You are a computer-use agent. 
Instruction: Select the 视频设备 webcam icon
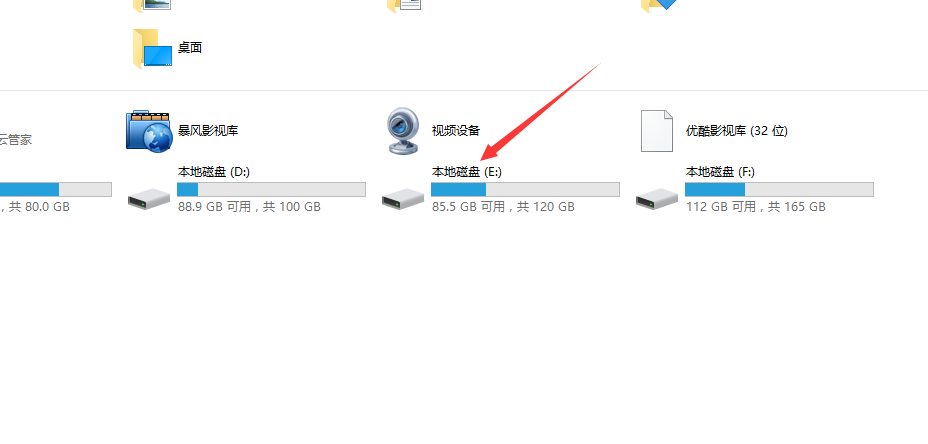403,131
